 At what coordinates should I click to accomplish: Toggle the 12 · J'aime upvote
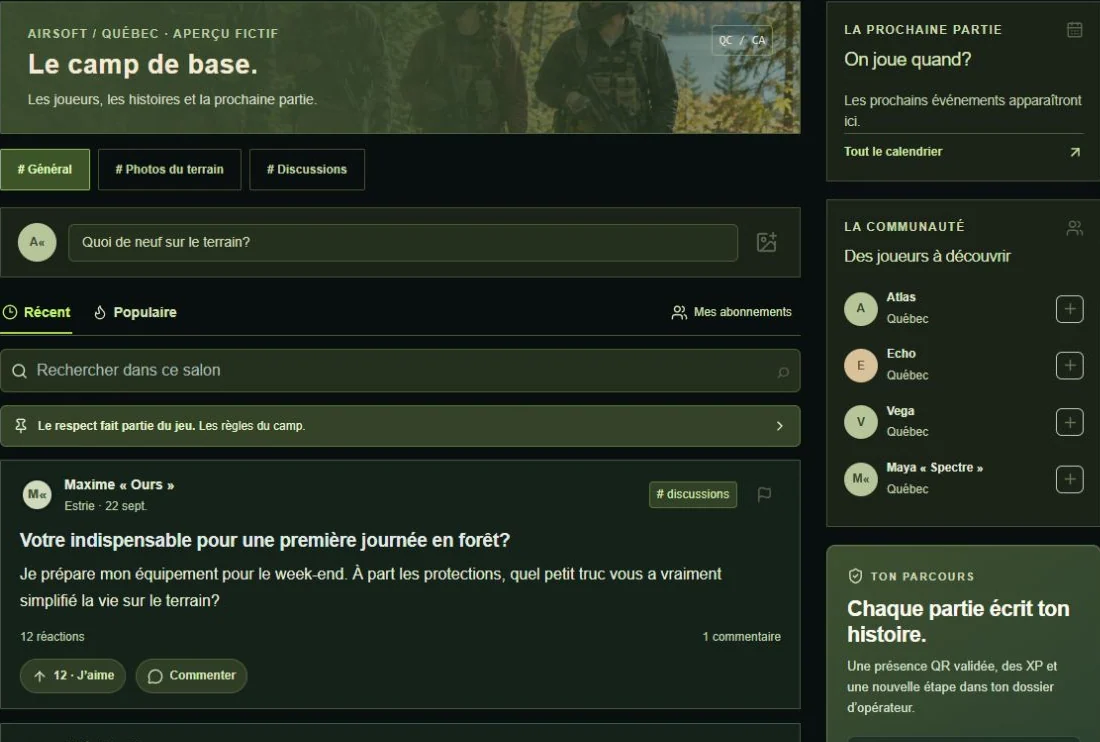73,675
